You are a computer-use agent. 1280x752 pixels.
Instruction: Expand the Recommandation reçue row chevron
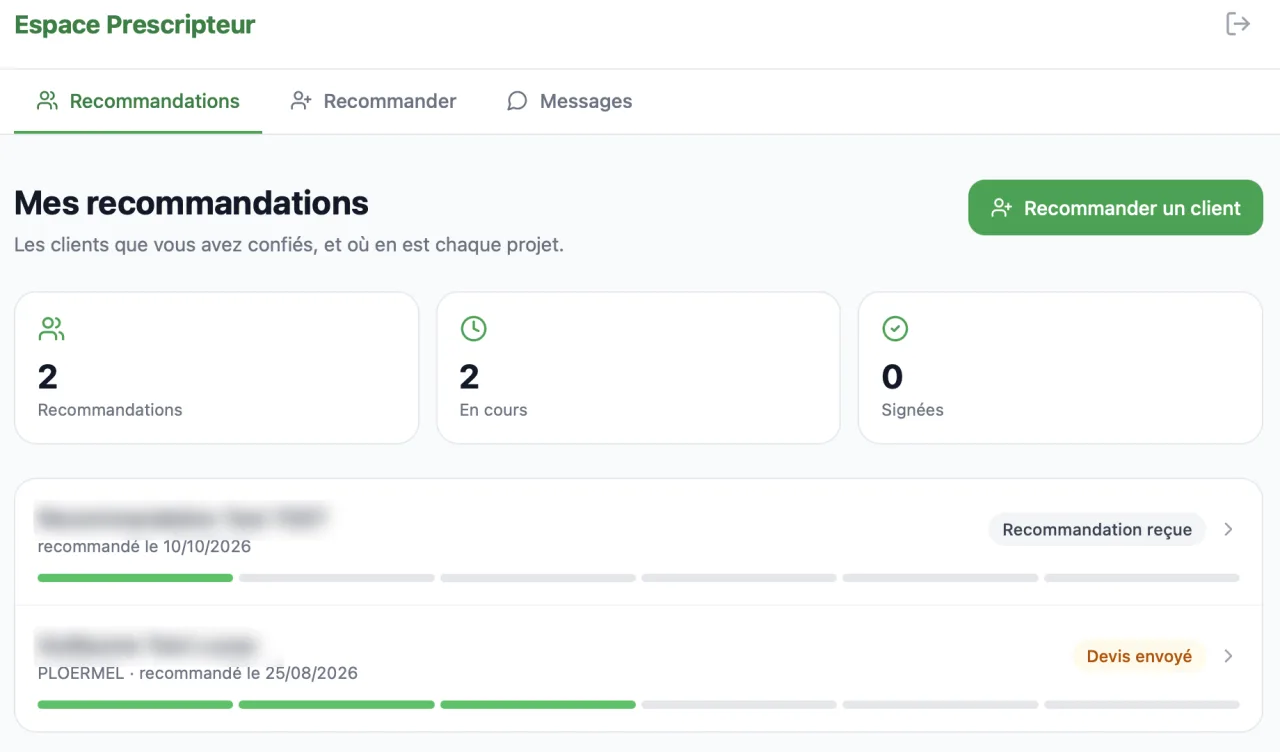point(1228,529)
